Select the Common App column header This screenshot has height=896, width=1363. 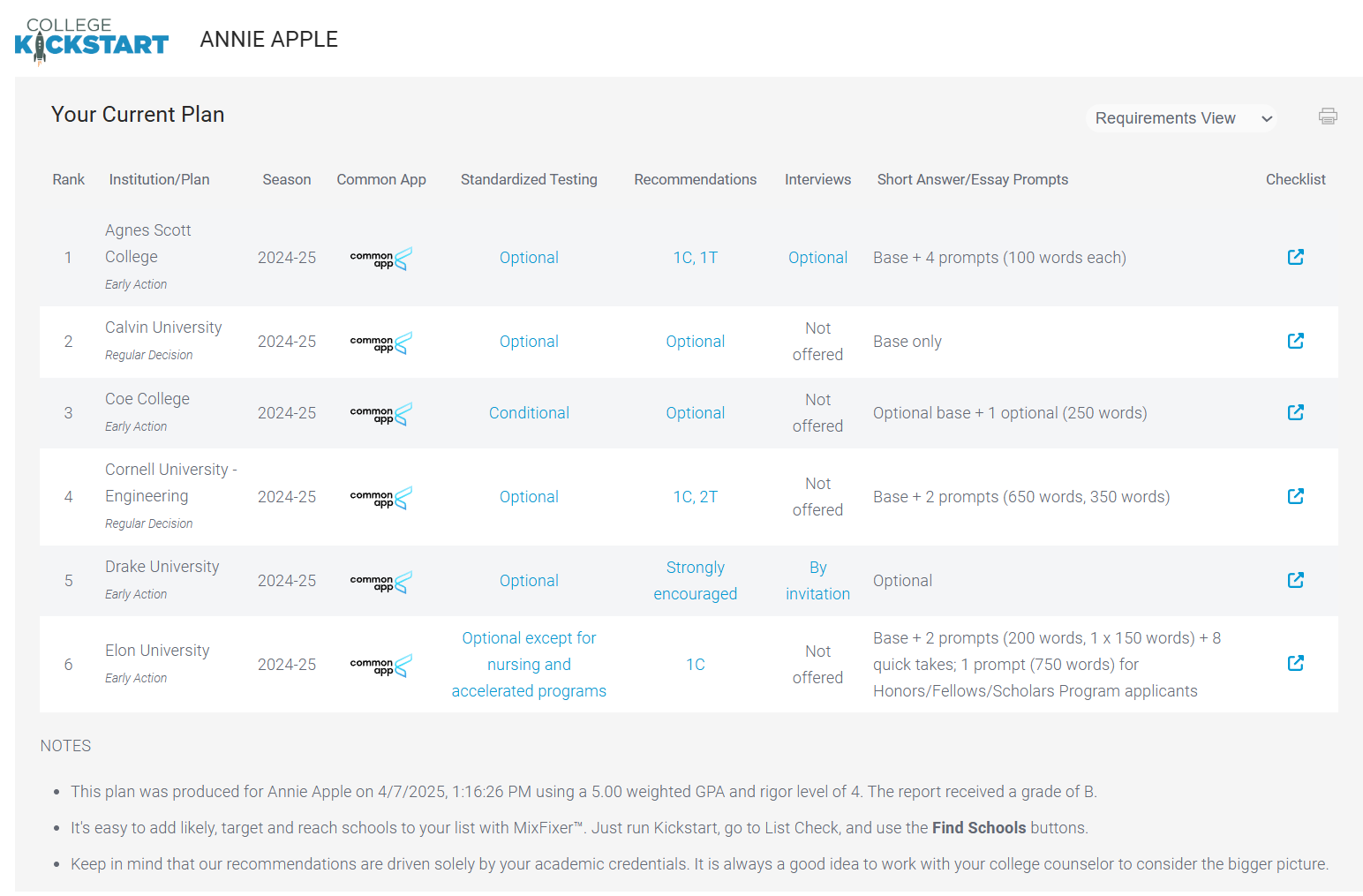[381, 179]
